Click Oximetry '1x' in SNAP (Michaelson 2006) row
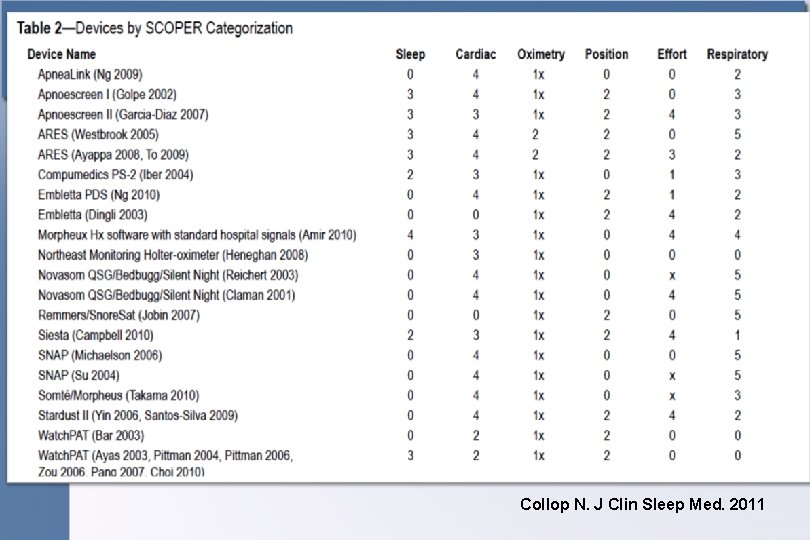The width and height of the screenshot is (810, 540). [x=538, y=356]
